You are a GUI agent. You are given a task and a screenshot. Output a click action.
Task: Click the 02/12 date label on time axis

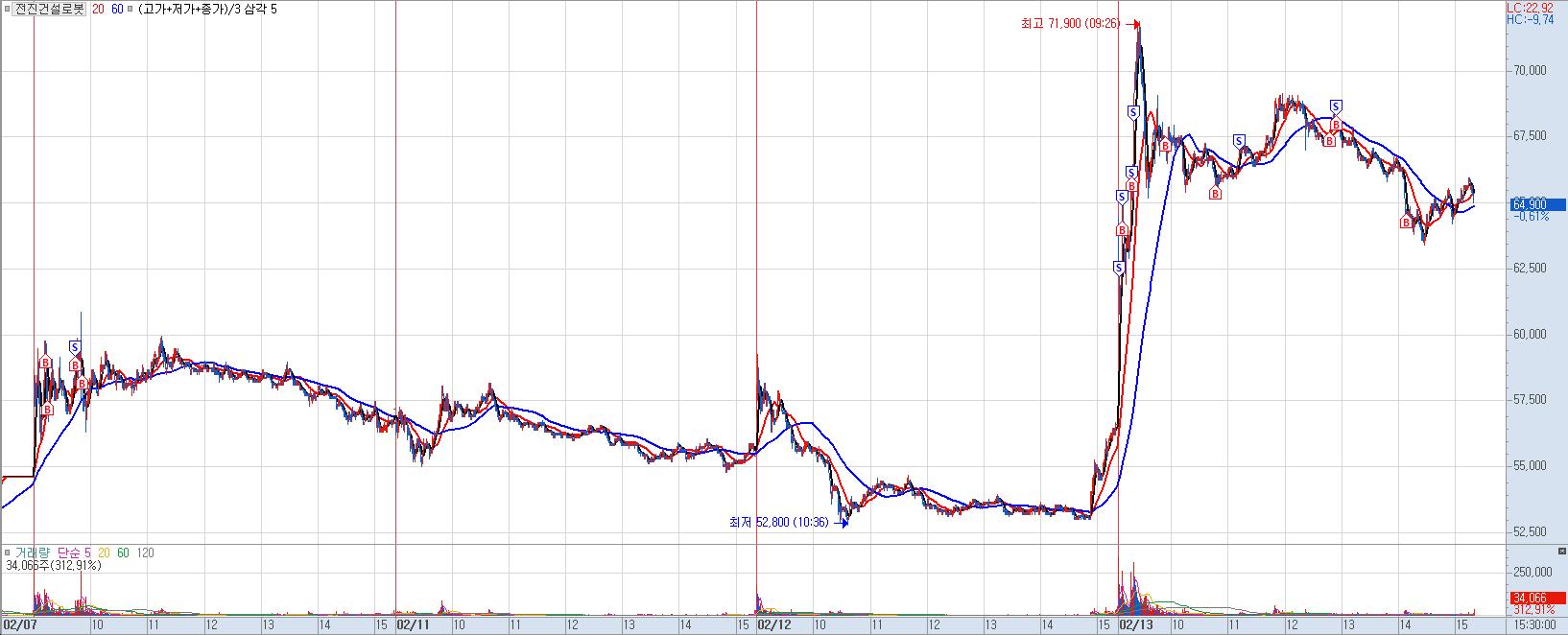click(x=775, y=623)
